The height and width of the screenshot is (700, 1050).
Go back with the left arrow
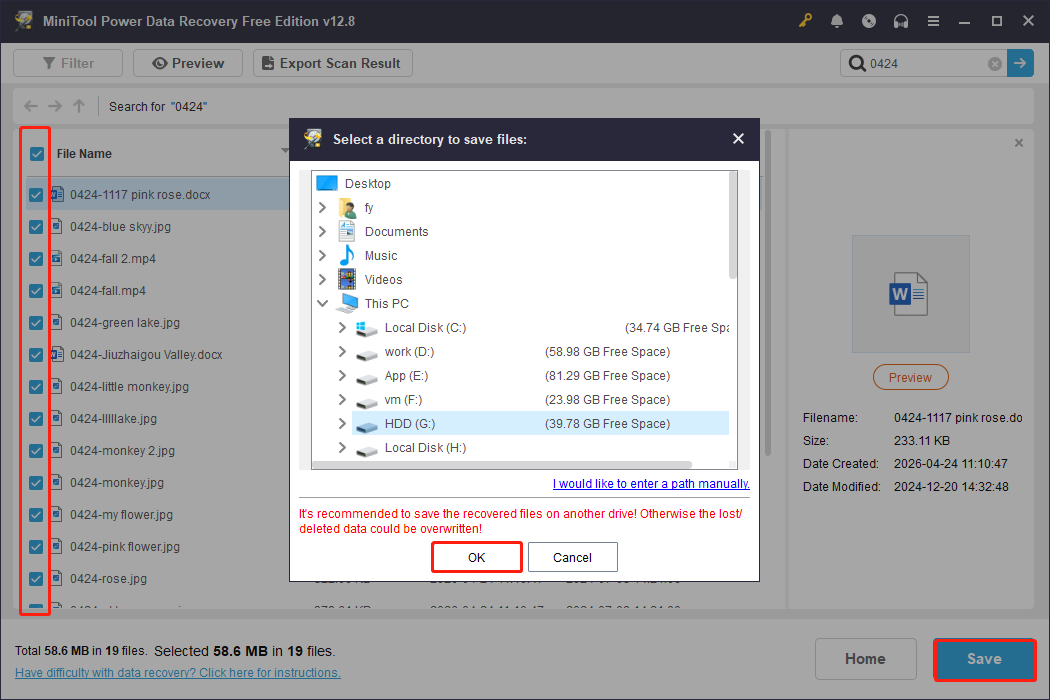pos(31,106)
